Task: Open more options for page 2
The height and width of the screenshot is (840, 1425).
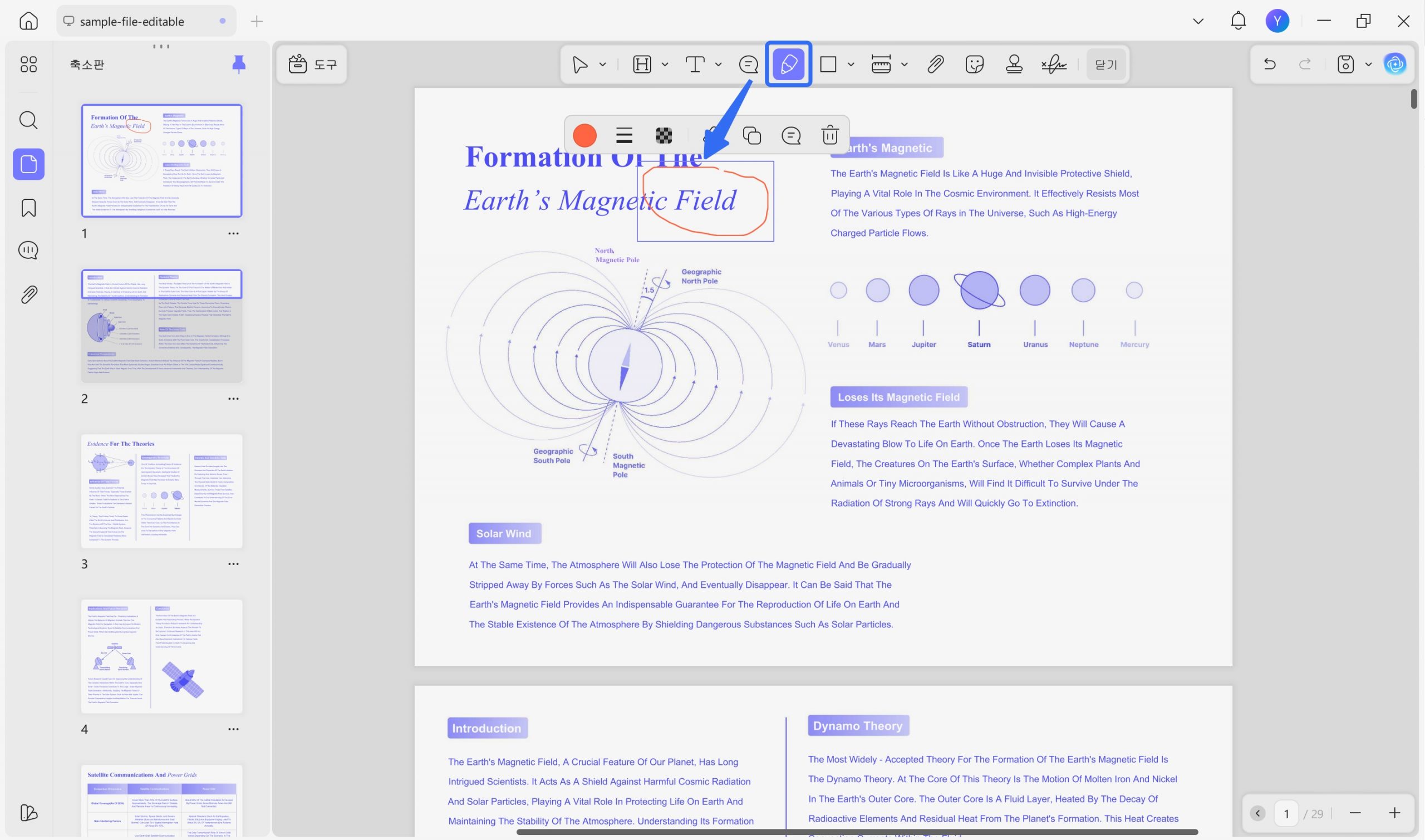Action: (233, 399)
